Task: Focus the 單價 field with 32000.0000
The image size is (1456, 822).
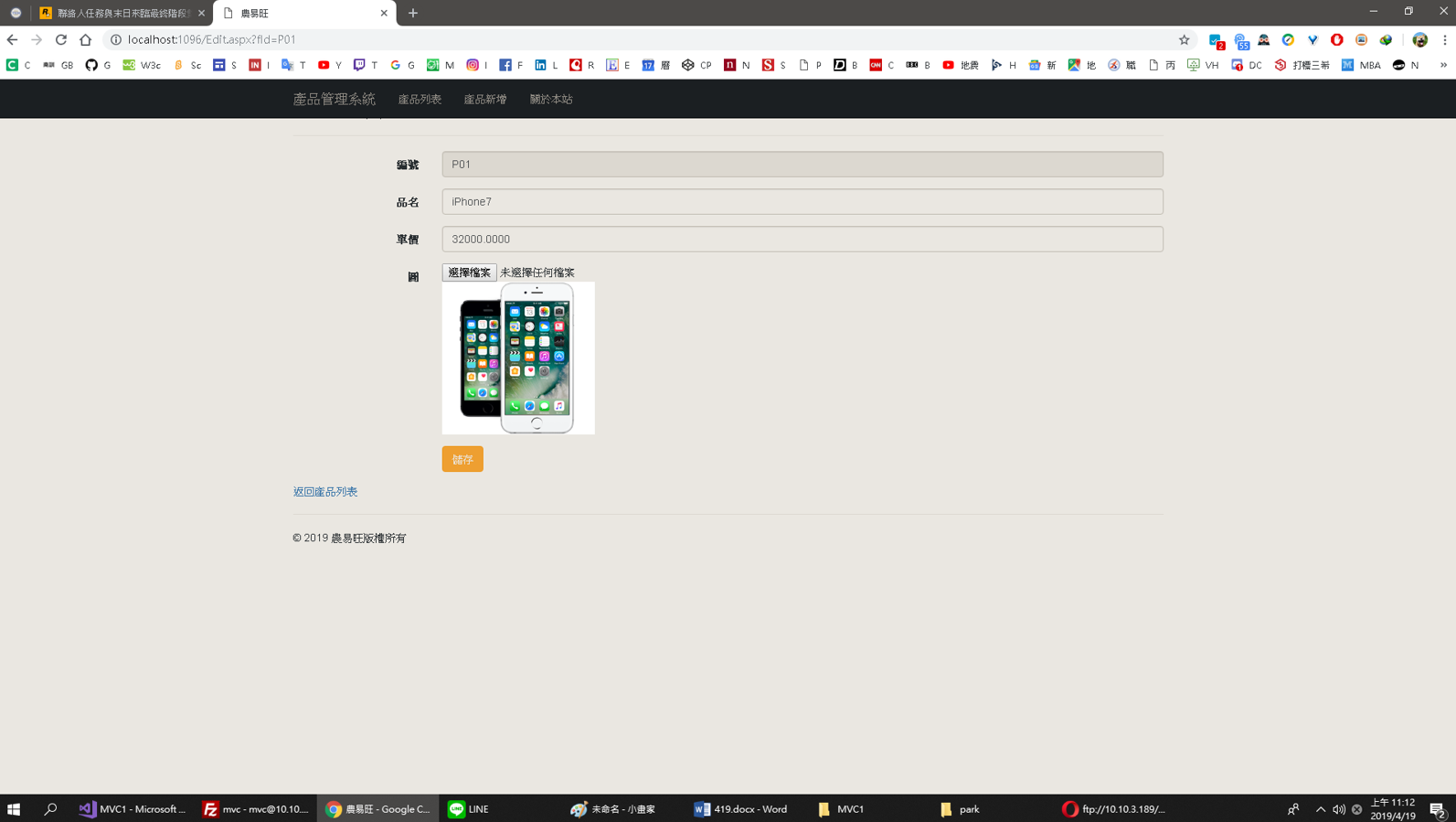Action: pyautogui.click(x=802, y=239)
